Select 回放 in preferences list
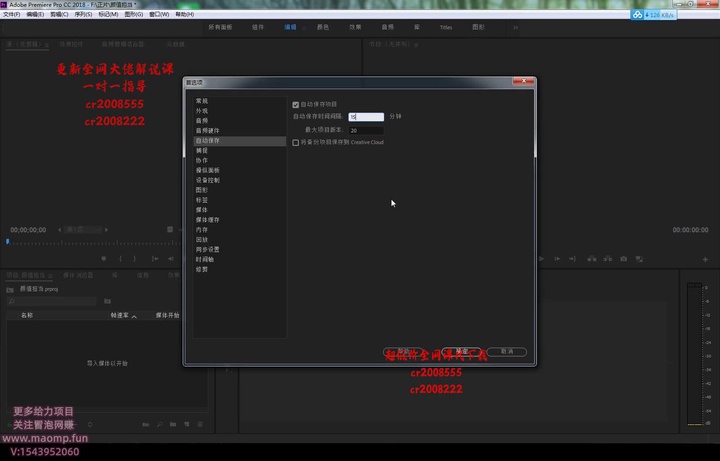This screenshot has width=720, height=461. tap(202, 240)
